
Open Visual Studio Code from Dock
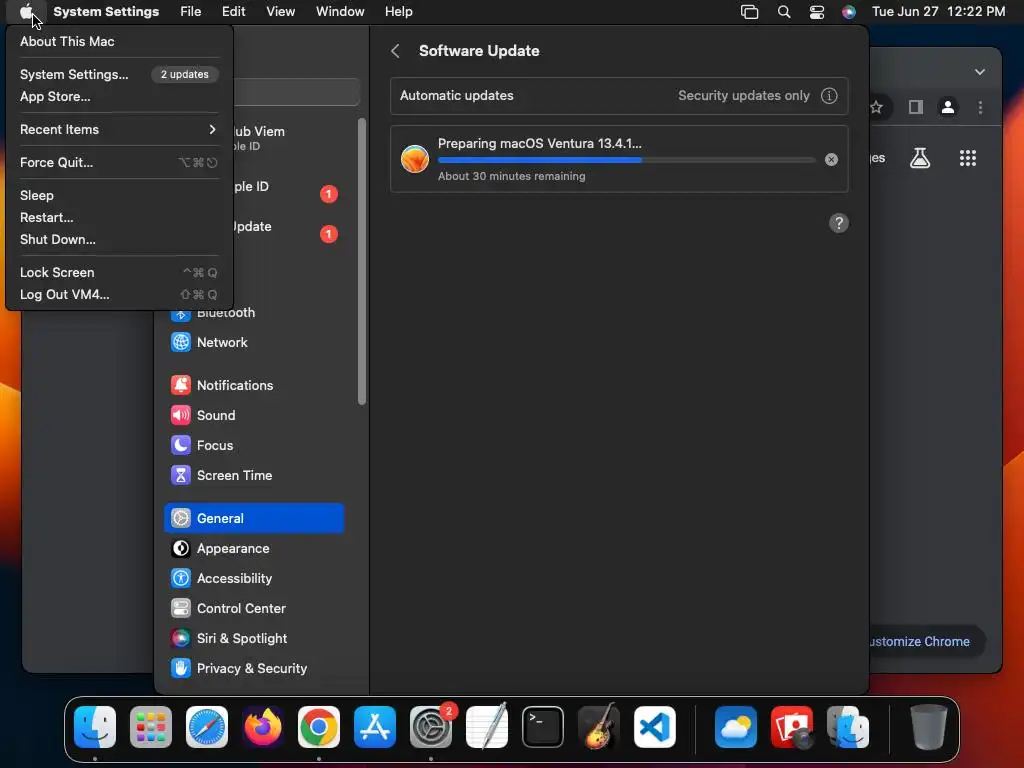click(654, 727)
